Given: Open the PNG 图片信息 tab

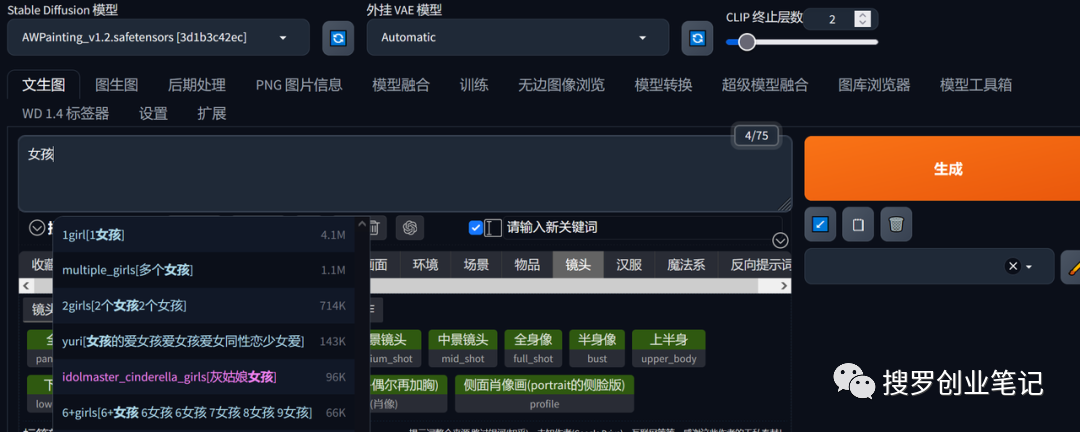Looking at the screenshot, I should [299, 85].
